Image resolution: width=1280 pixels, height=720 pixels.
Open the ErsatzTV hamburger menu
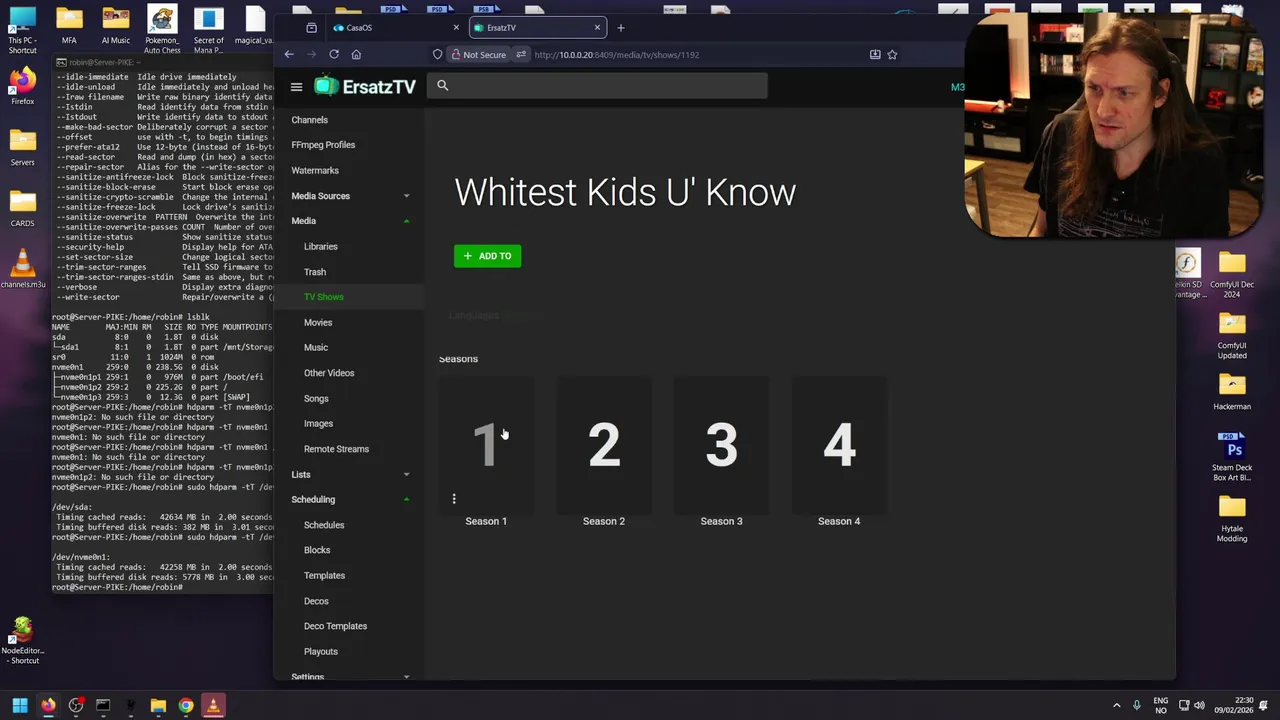click(x=296, y=87)
